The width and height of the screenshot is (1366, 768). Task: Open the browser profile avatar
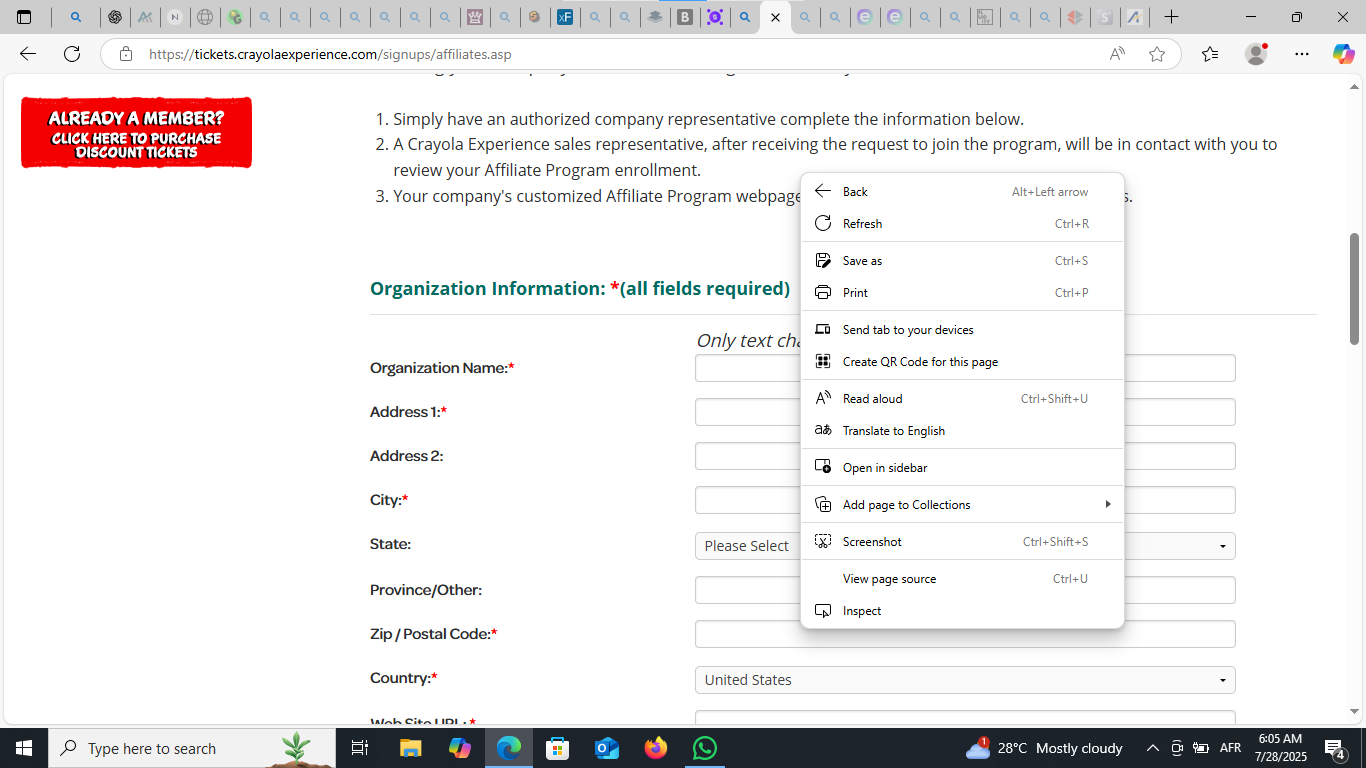(1256, 54)
